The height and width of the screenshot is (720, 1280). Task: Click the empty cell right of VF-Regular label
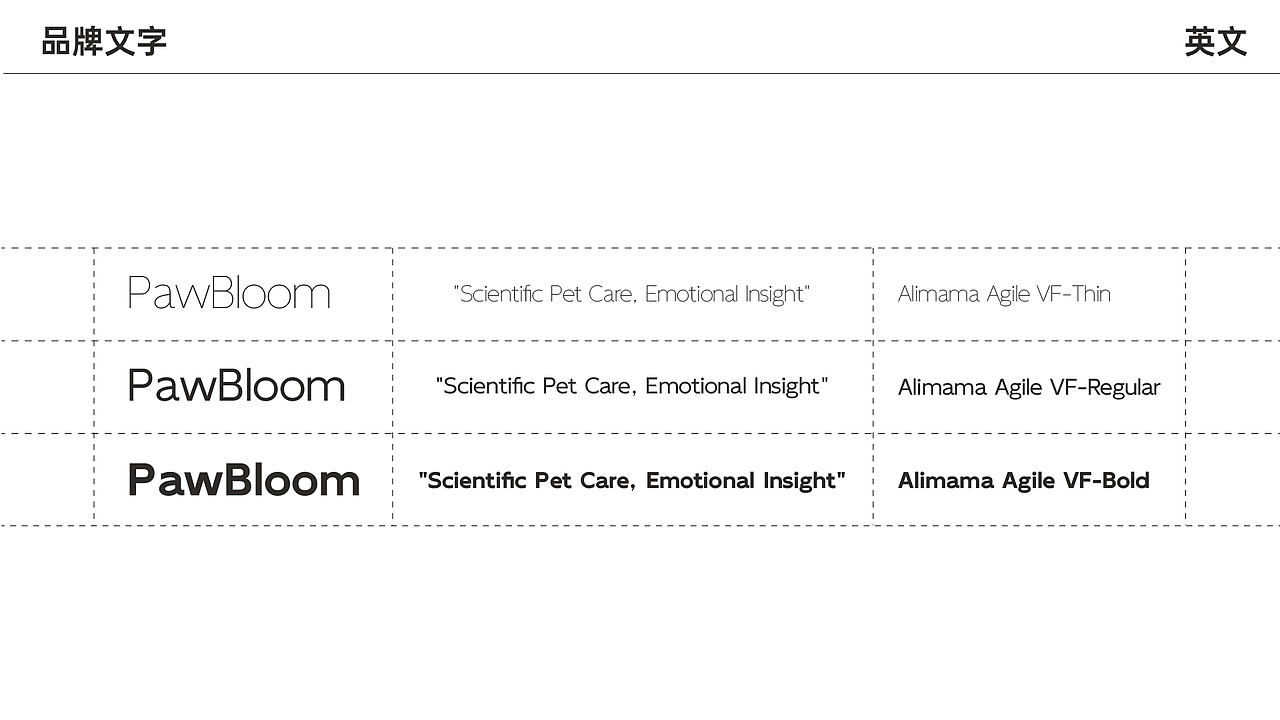click(1232, 387)
